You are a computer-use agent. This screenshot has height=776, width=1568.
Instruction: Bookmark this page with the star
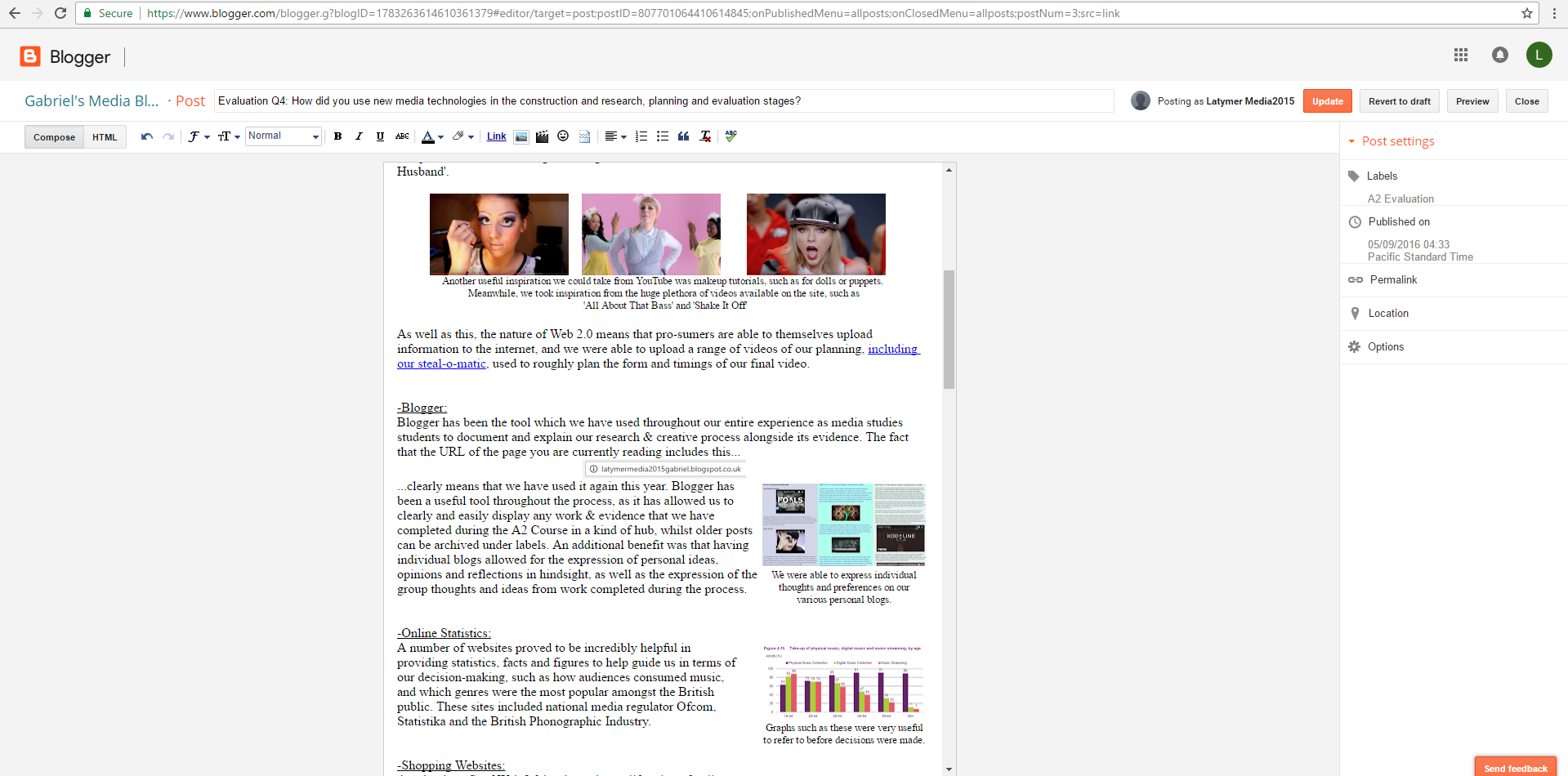tap(1526, 13)
